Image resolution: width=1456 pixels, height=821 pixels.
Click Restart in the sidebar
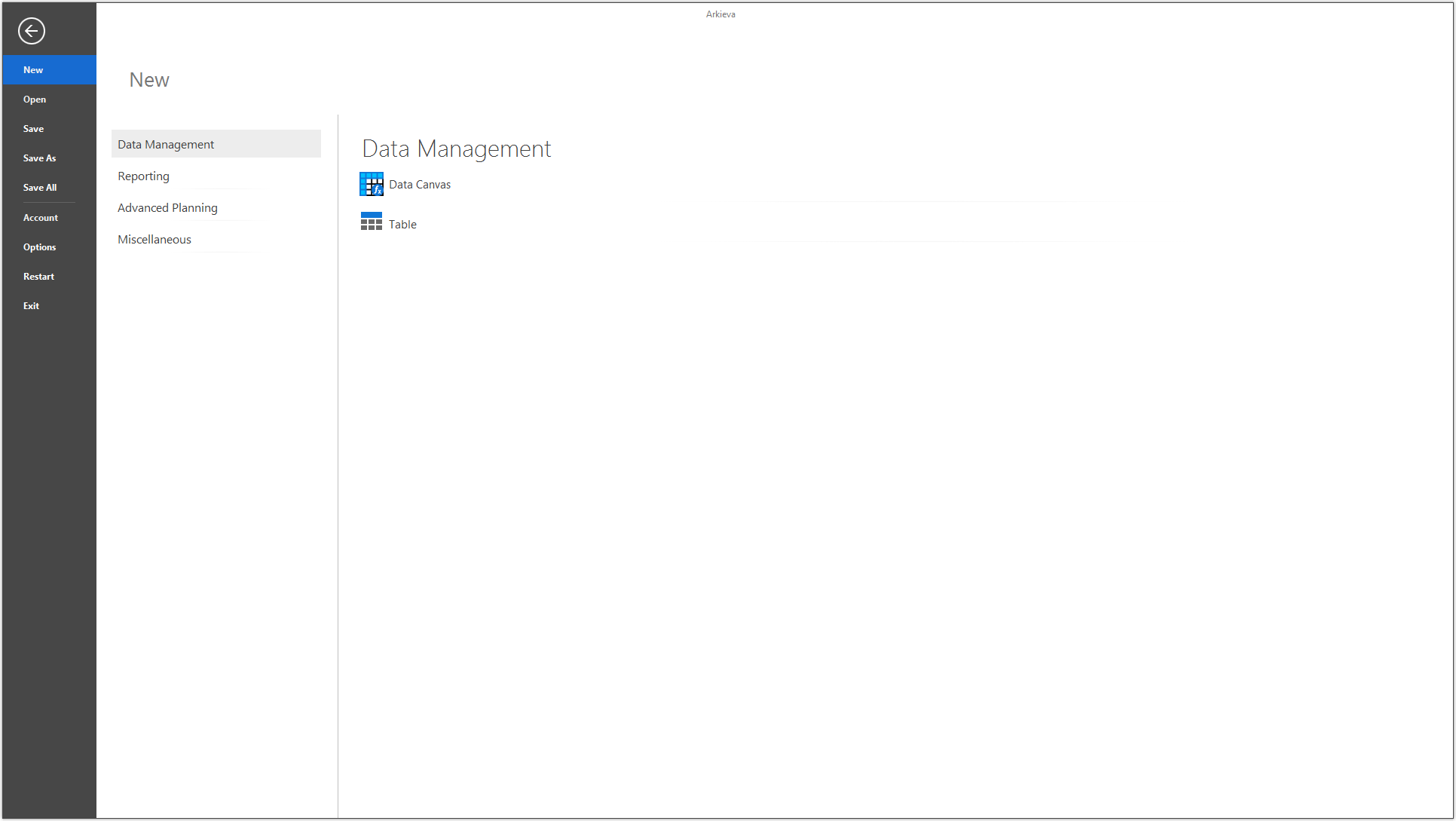tap(49, 277)
